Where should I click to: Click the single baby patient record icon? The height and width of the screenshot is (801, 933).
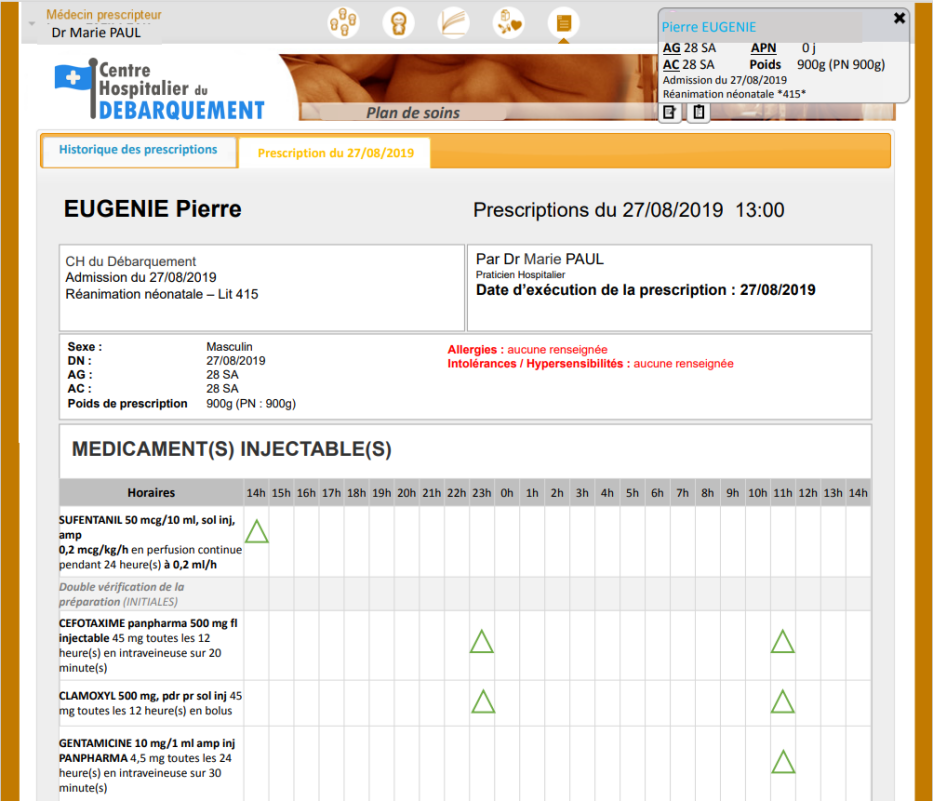tap(399, 22)
